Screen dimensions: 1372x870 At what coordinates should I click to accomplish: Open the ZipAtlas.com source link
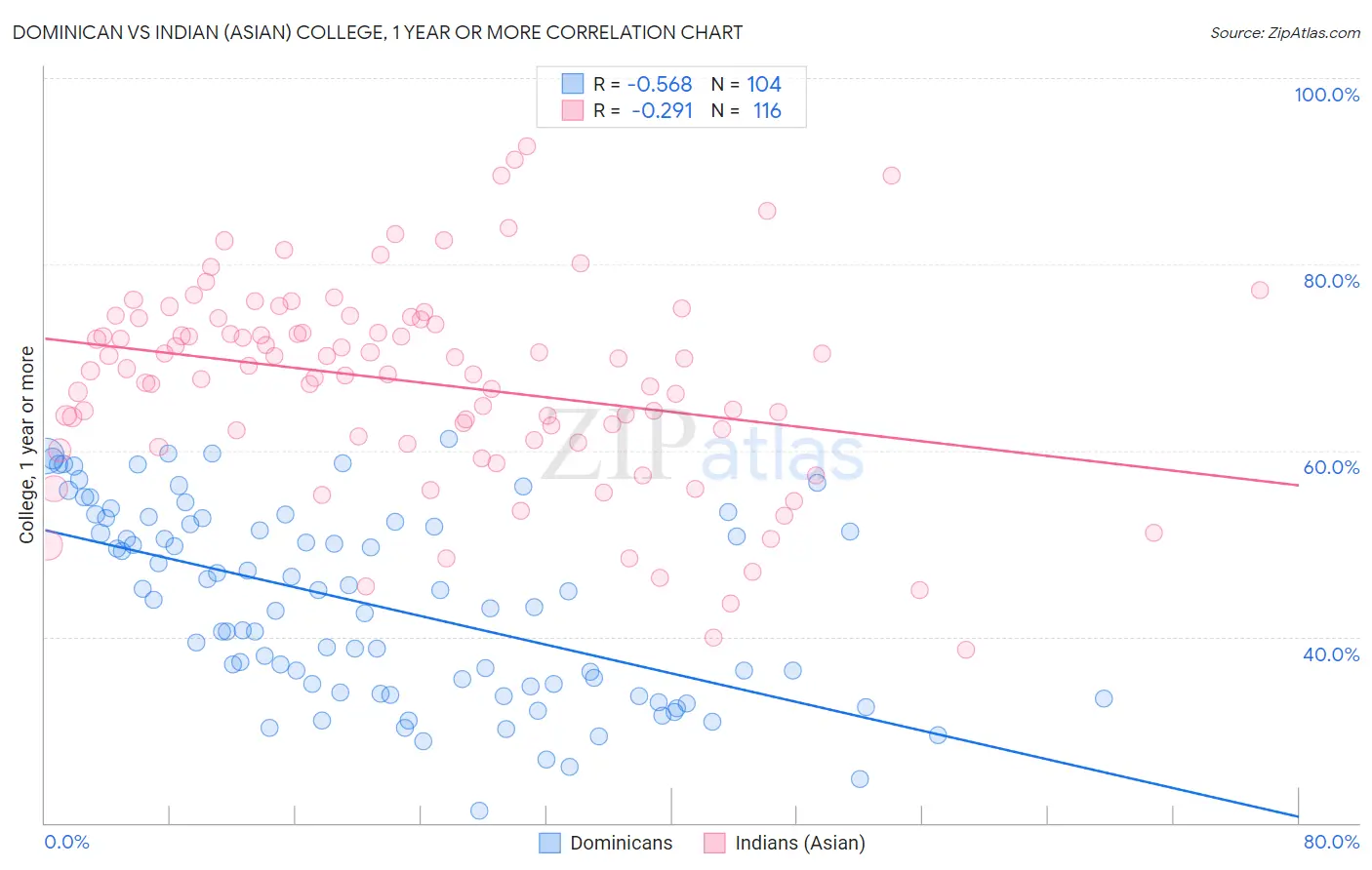tap(1285, 32)
